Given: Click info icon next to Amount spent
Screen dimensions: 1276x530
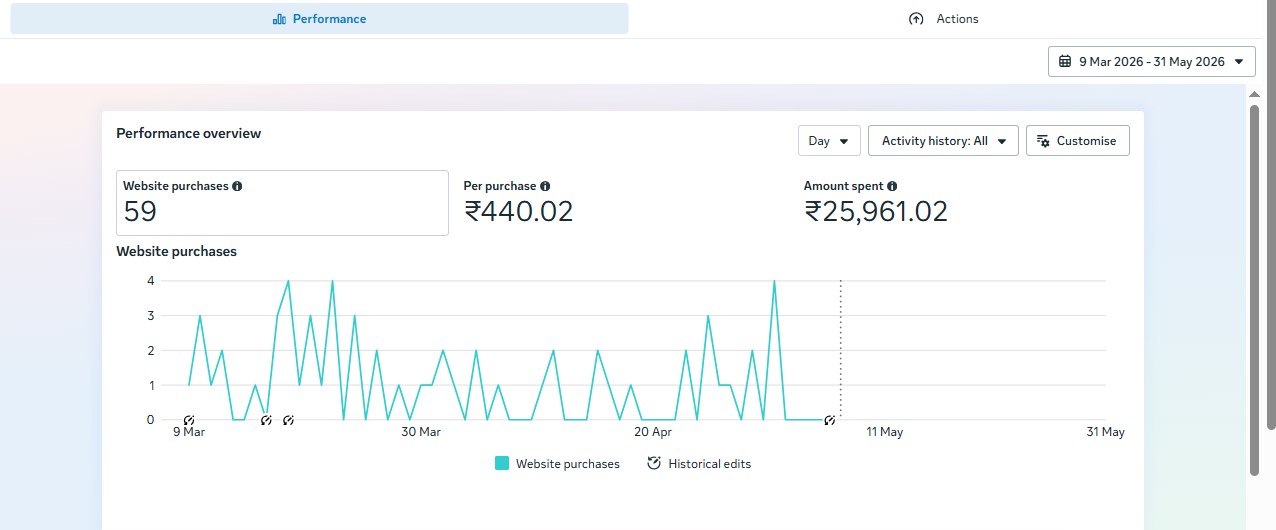Looking at the screenshot, I should [892, 186].
